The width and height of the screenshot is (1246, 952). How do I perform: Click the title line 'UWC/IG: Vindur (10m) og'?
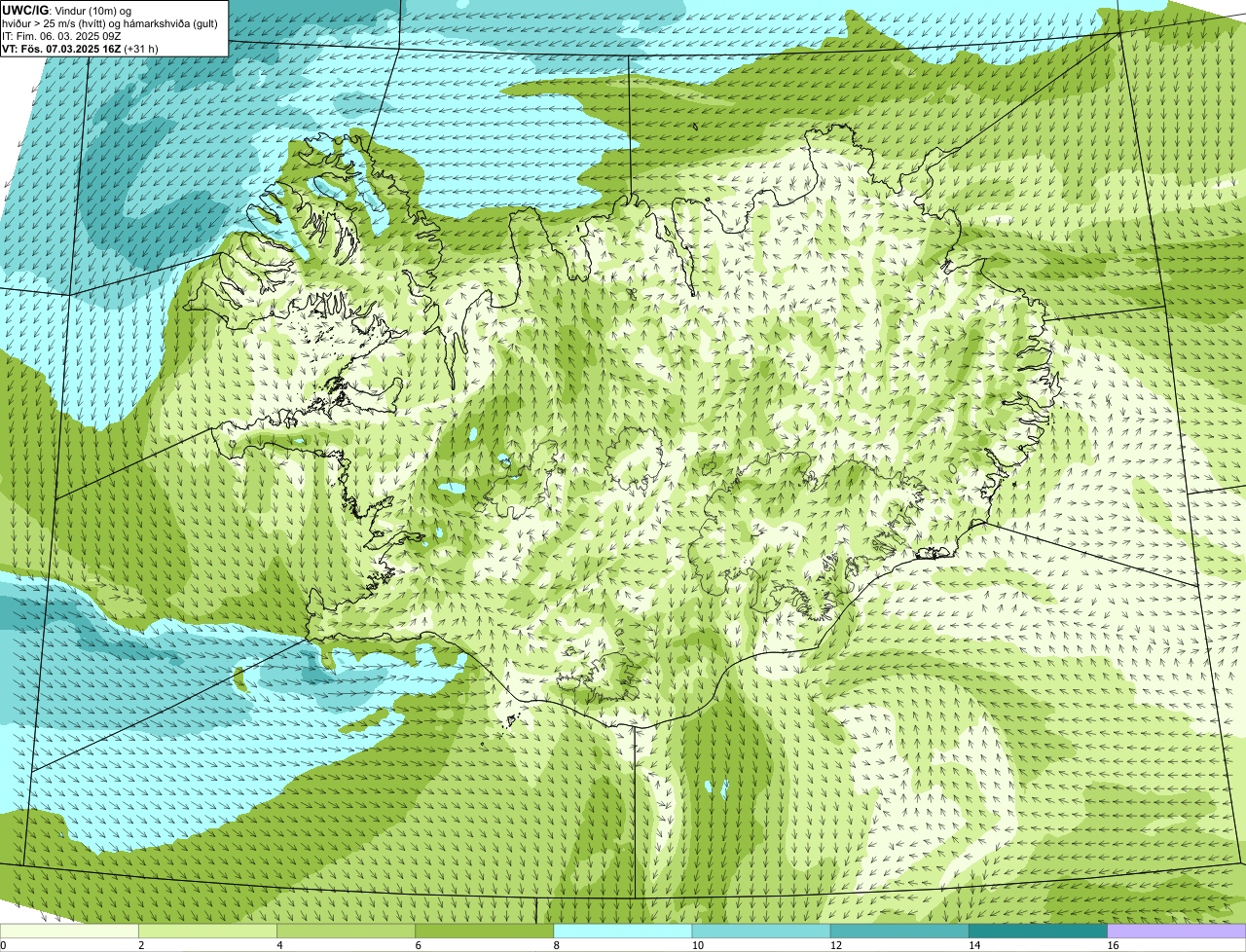click(x=66, y=11)
